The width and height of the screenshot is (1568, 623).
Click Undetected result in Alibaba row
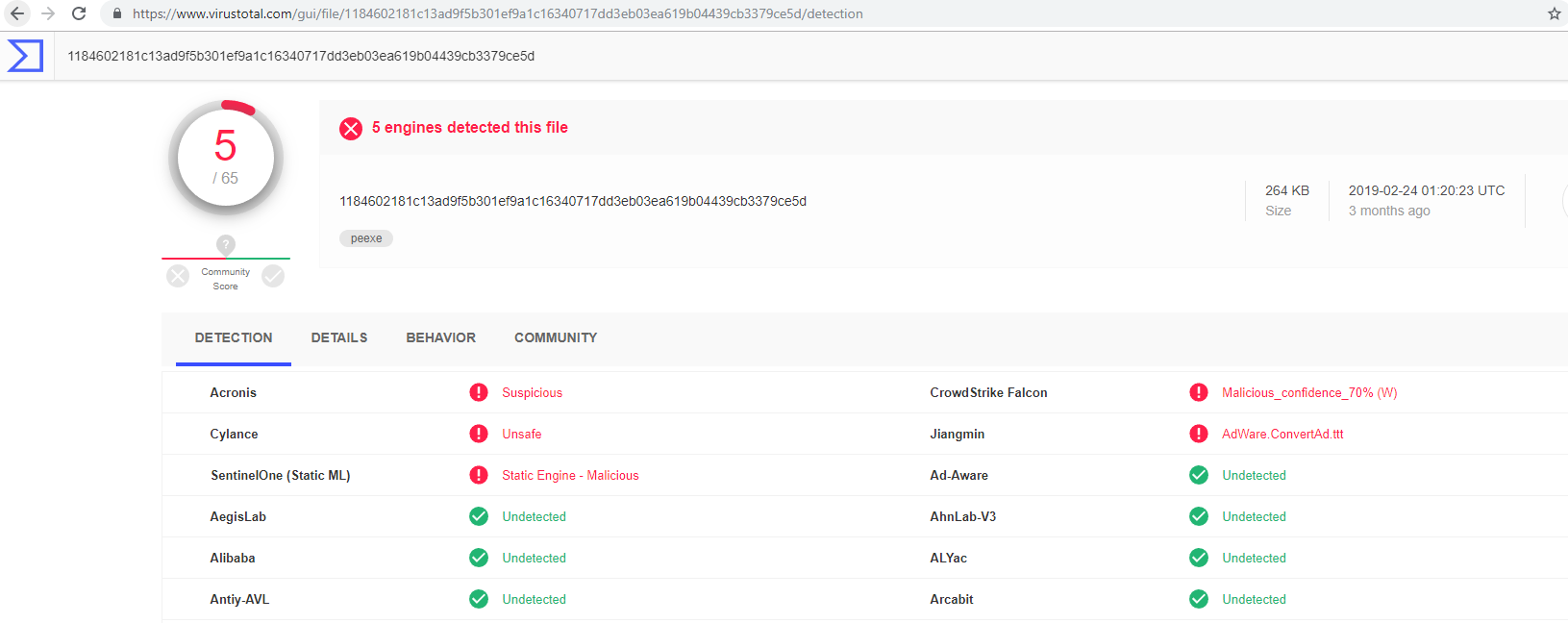pos(534,558)
